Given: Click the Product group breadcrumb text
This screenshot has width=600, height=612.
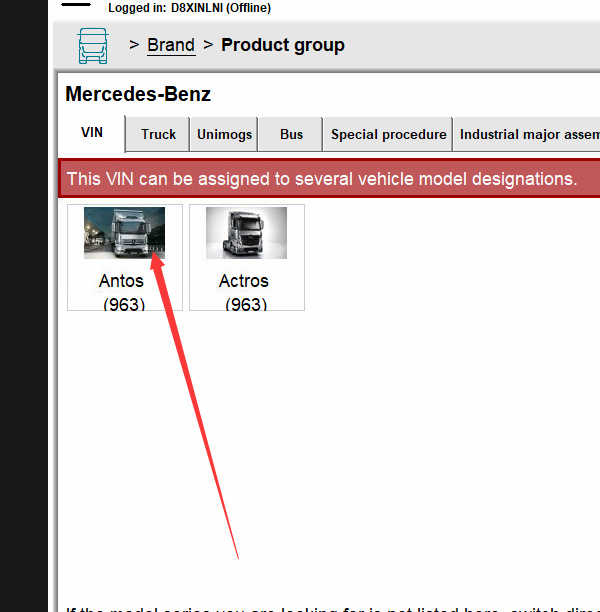Looking at the screenshot, I should [x=283, y=45].
